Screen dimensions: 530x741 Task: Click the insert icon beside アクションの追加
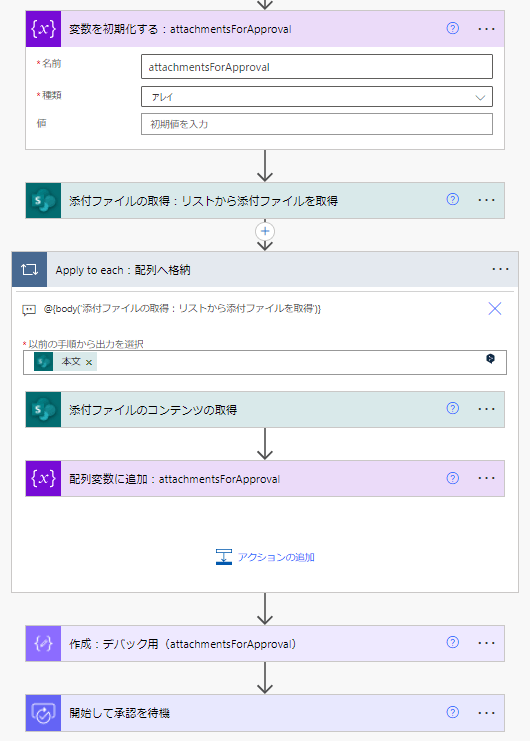(224, 557)
